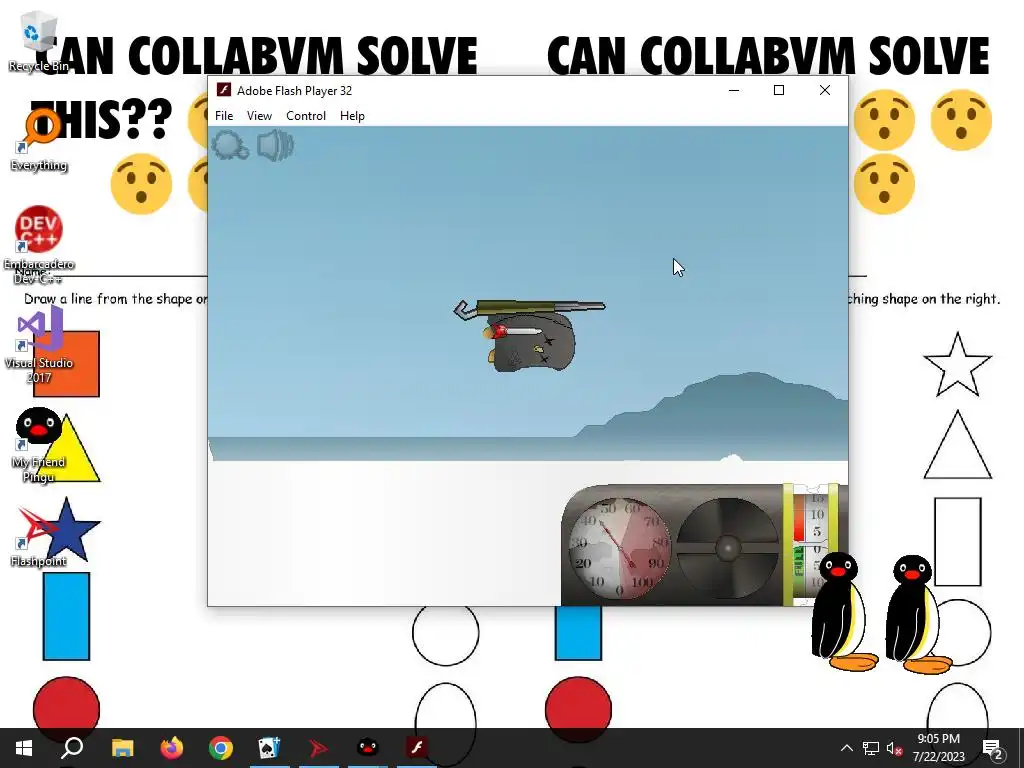Open the Windows Start menu
The width and height of the screenshot is (1024, 768).
click(24, 748)
